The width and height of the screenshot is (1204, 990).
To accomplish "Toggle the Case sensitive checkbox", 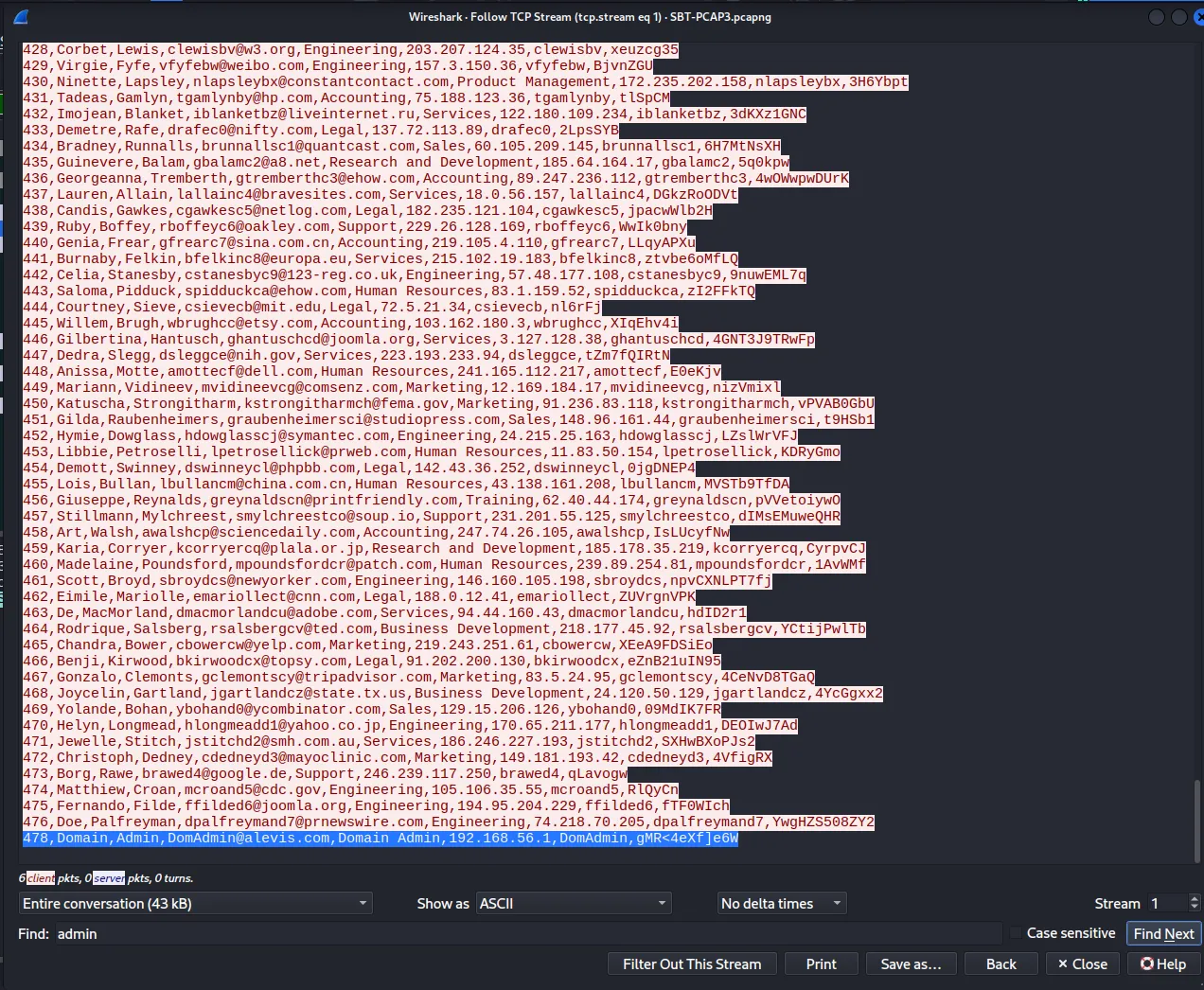I will (1016, 933).
